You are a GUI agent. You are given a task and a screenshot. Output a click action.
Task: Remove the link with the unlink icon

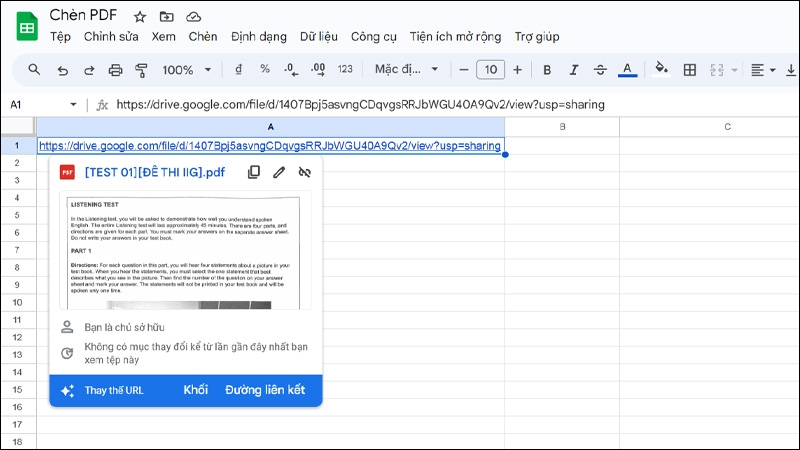point(305,172)
